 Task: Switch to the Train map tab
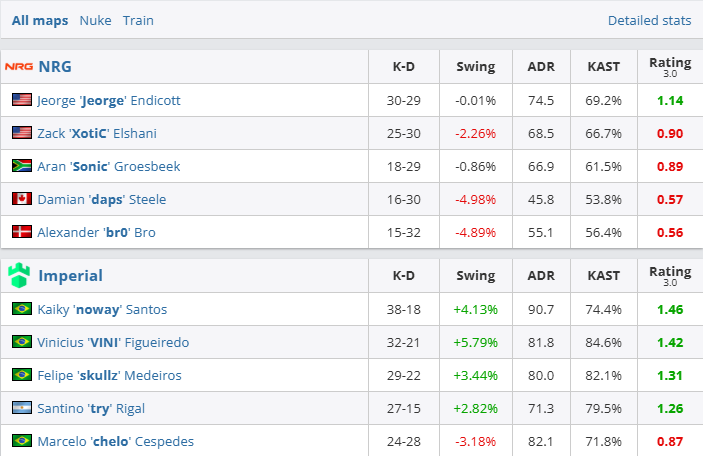tap(138, 20)
